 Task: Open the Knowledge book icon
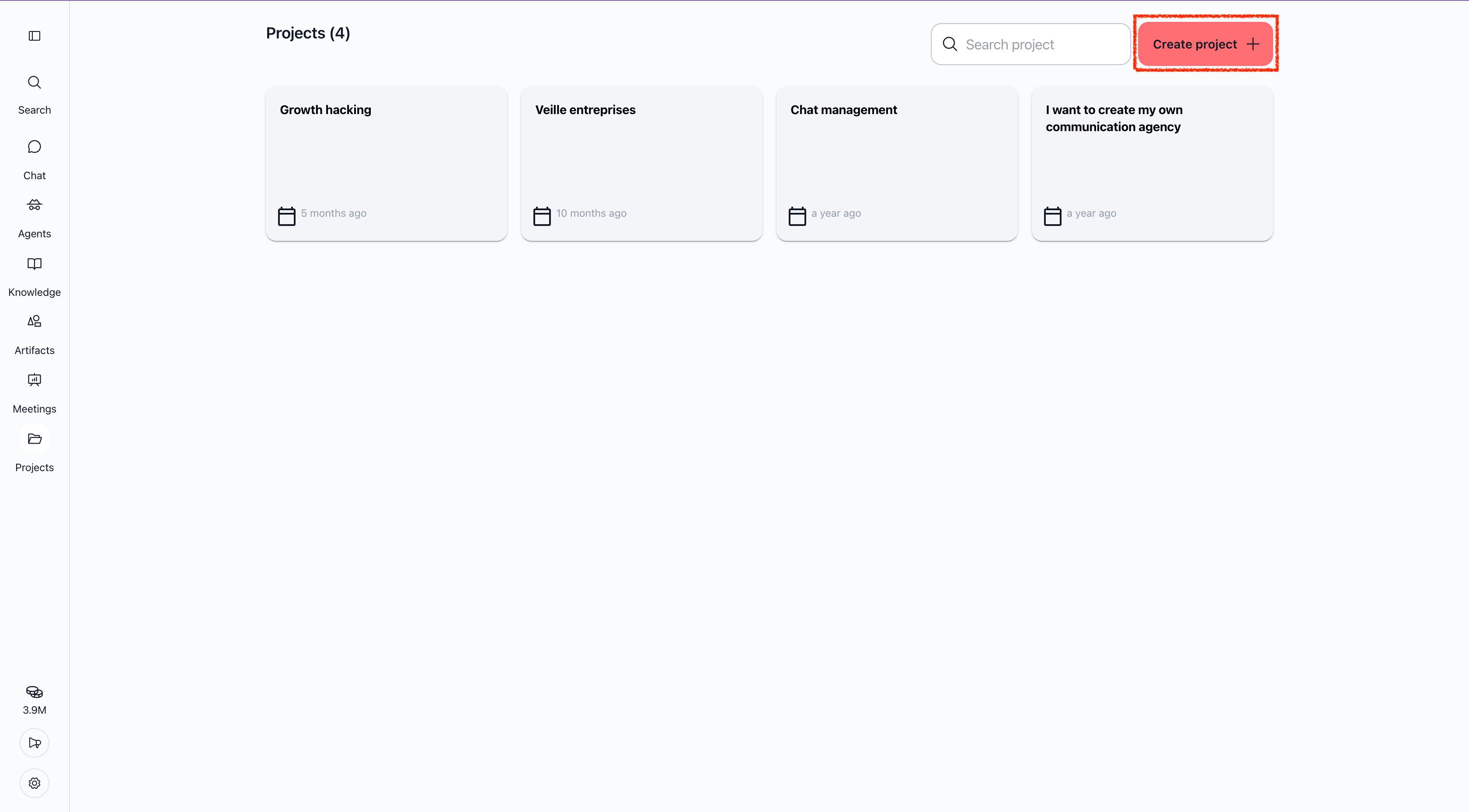tap(34, 264)
